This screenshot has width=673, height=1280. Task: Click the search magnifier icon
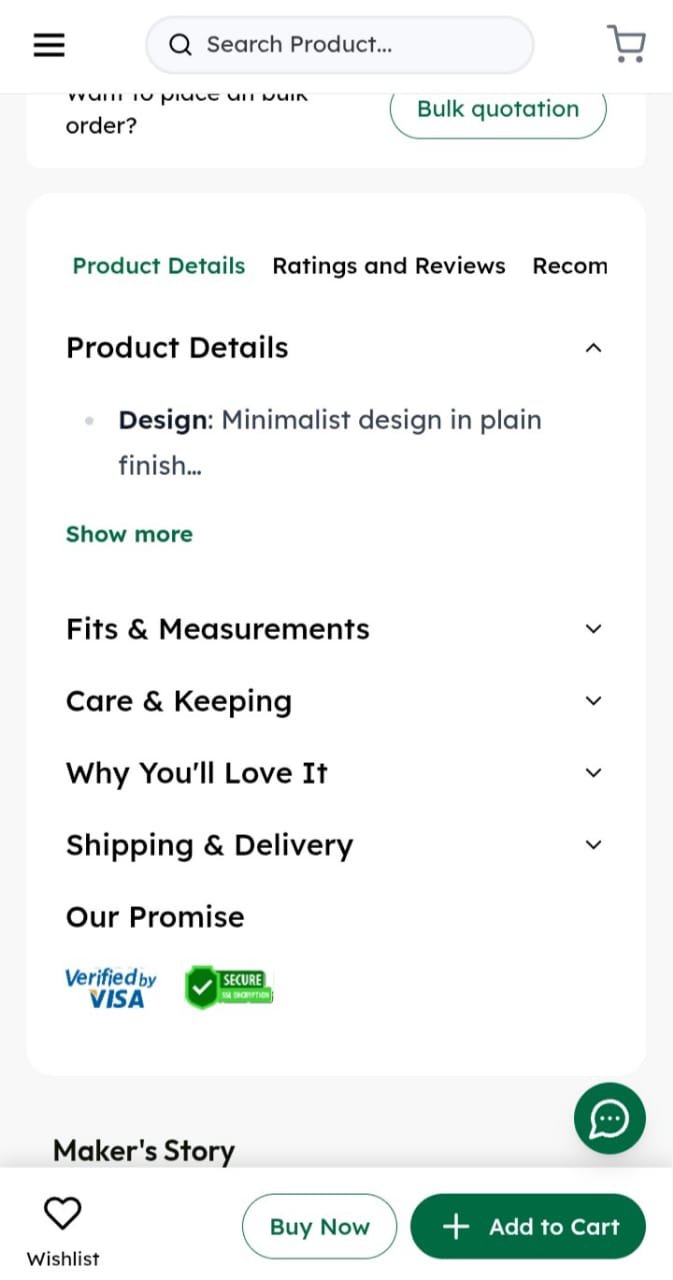[x=180, y=45]
